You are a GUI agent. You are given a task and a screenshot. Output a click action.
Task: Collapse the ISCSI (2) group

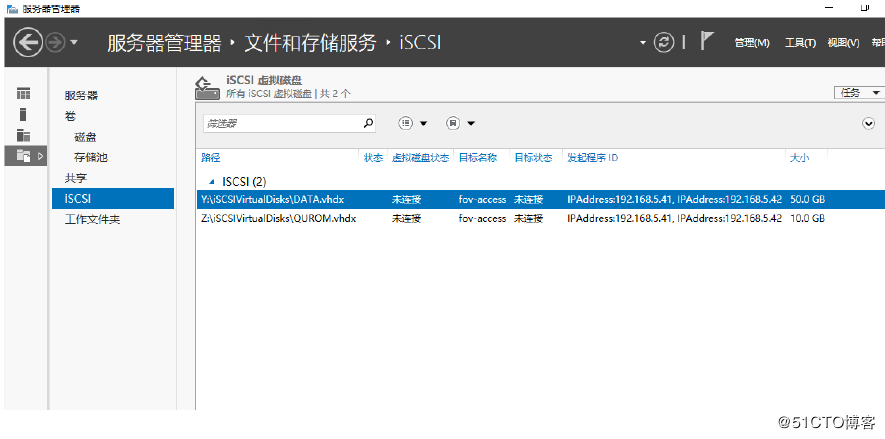[x=212, y=182]
